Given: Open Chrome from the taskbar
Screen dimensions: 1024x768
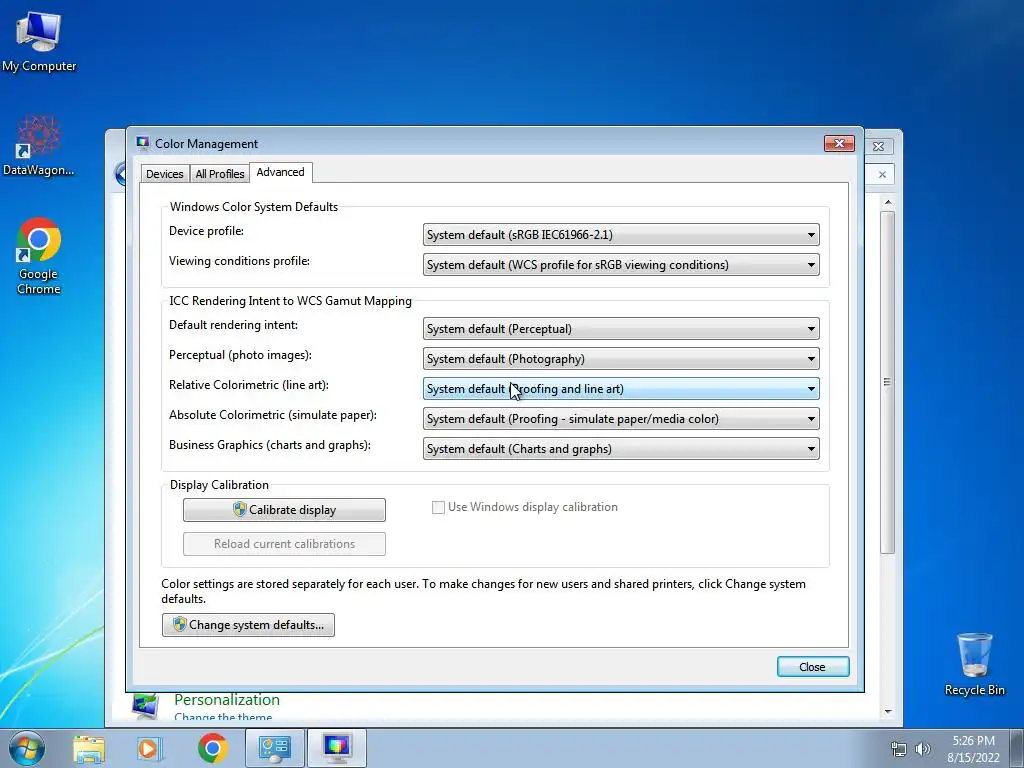Looking at the screenshot, I should pos(212,748).
